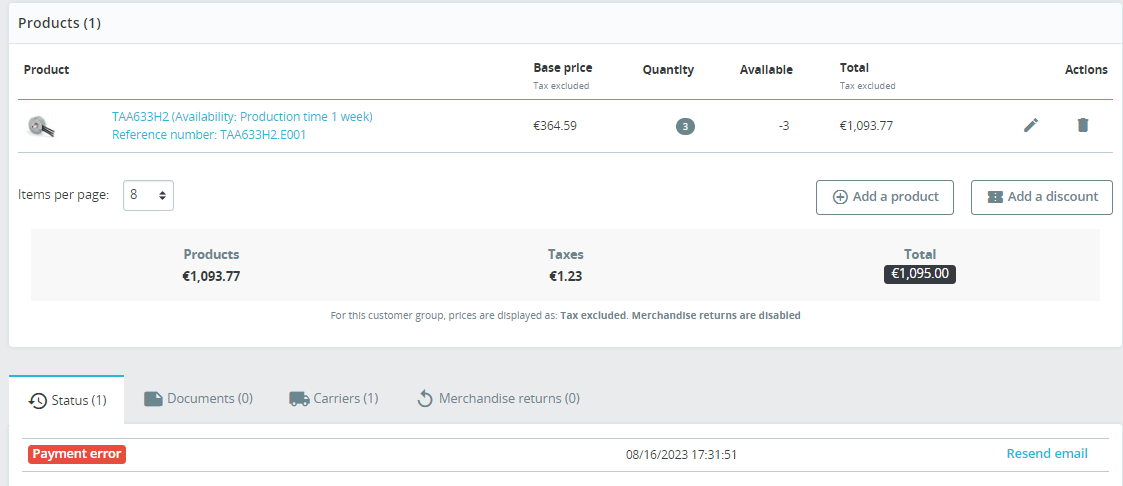Select the Status (1) tab
Image resolution: width=1123 pixels, height=486 pixels.
[x=67, y=399]
